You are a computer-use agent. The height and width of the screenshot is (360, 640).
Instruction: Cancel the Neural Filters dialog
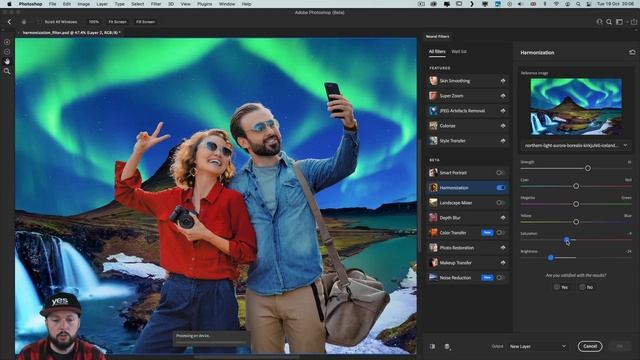coord(590,346)
